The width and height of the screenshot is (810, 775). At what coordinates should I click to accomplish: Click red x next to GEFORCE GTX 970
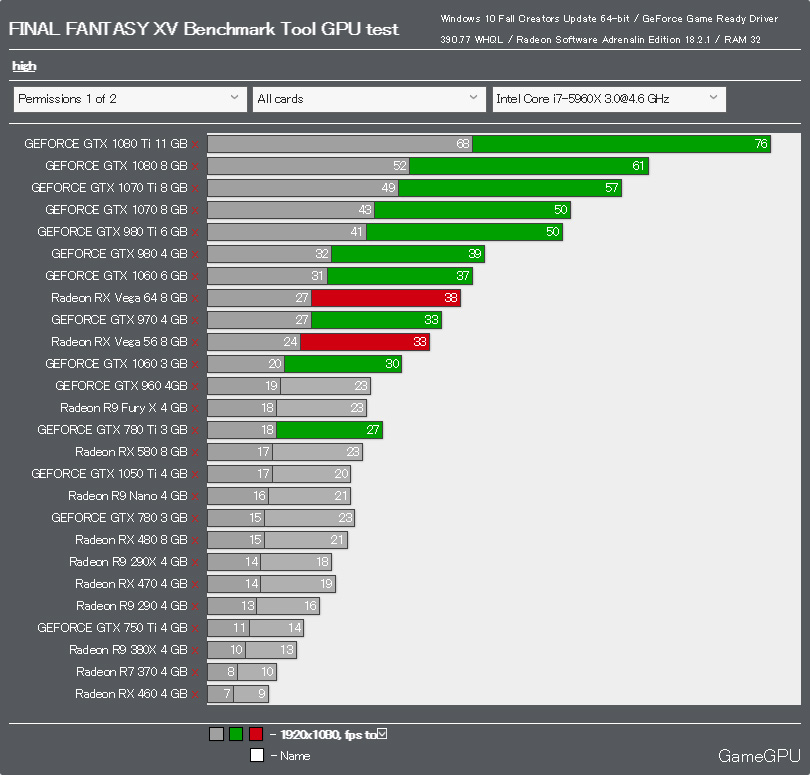pos(195,321)
